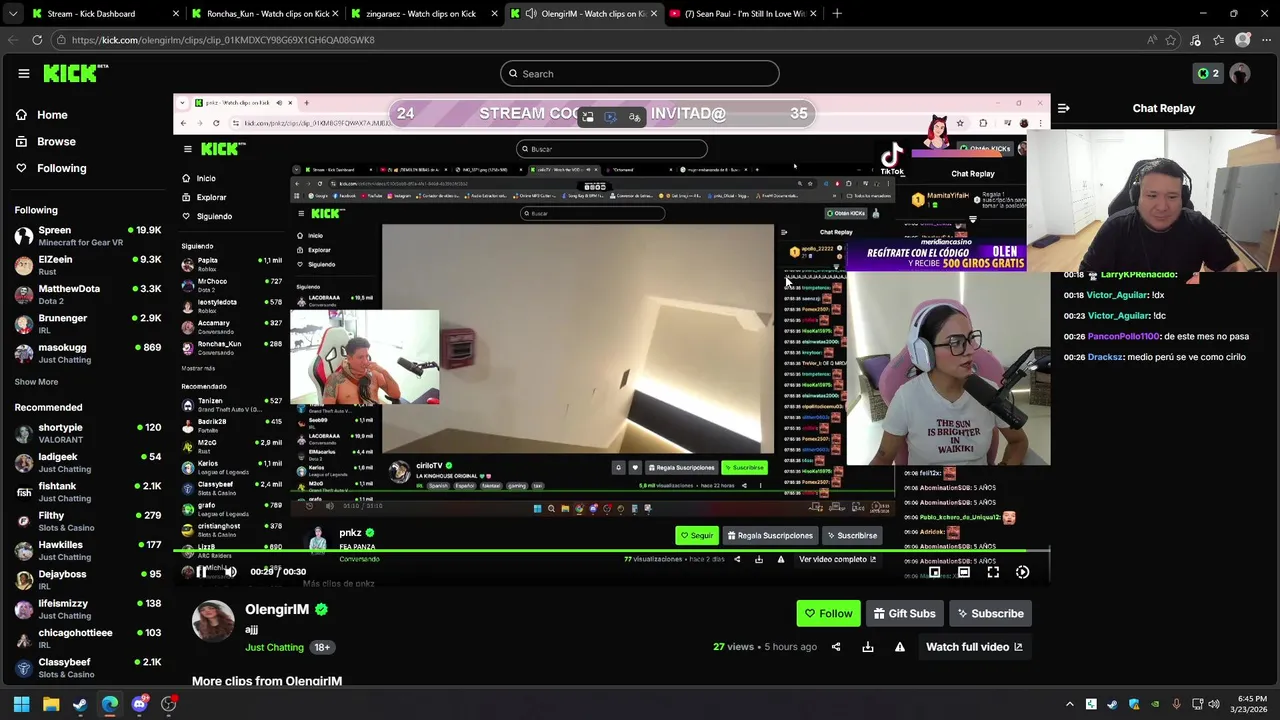This screenshot has height=720, width=1280.
Task: Open fishtank recommended channel
Action: (x=88, y=492)
